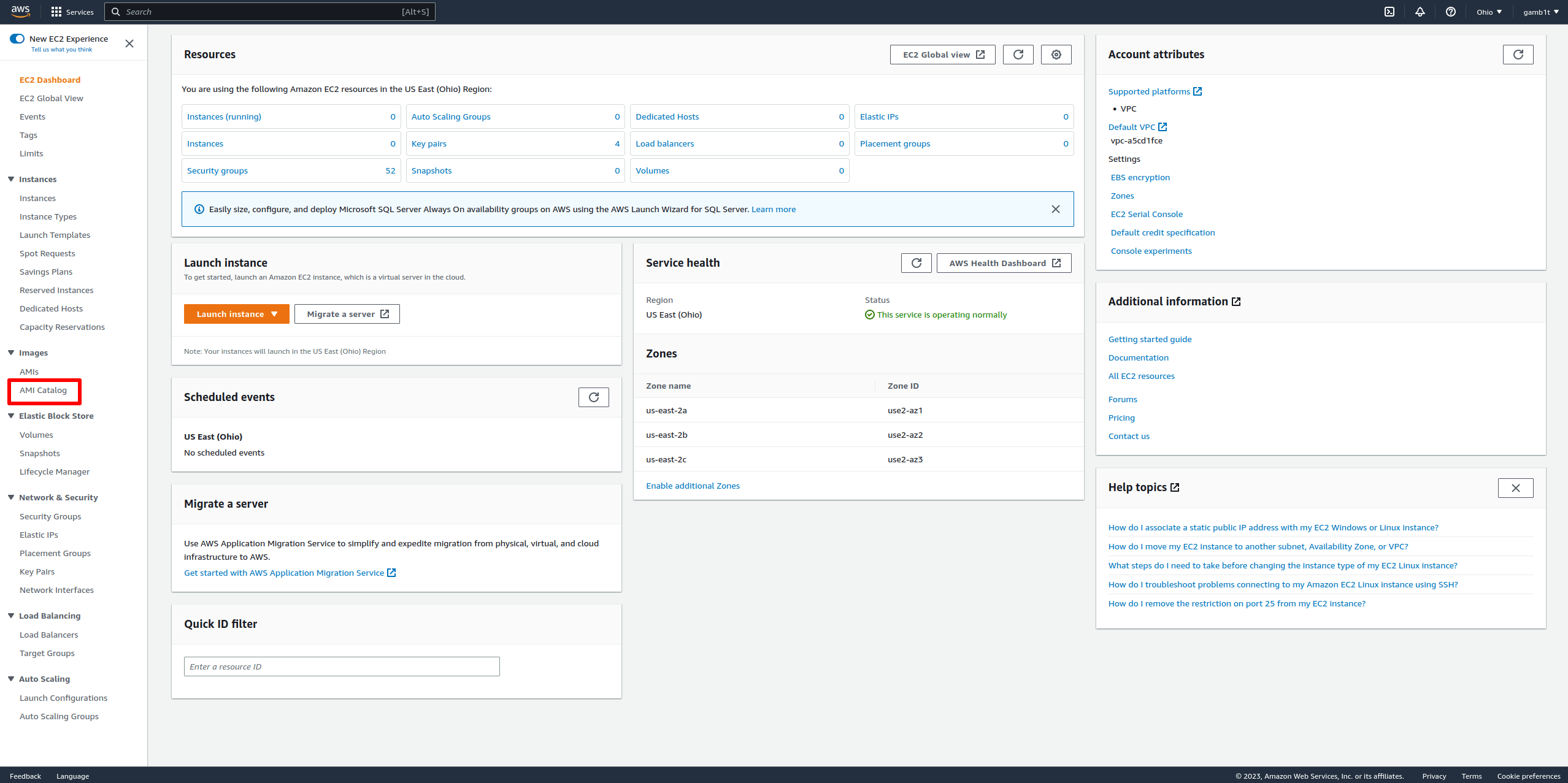Open the Ohio region dropdown

pyautogui.click(x=1489, y=12)
